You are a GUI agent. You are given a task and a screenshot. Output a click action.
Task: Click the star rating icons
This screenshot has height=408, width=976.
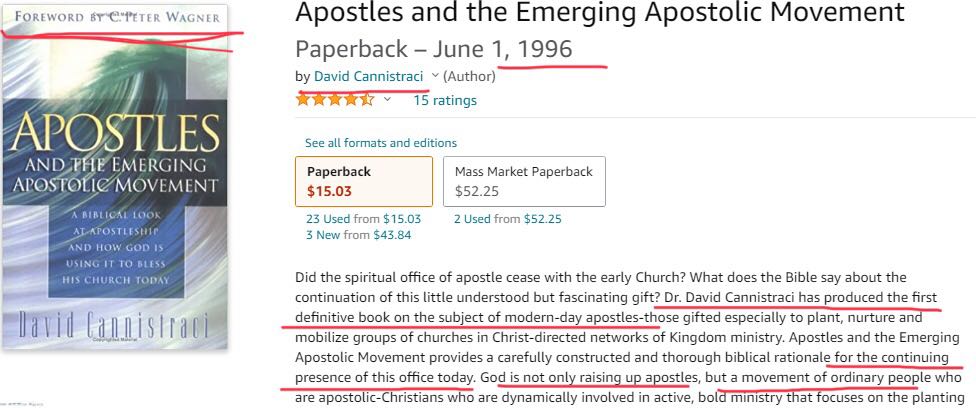tap(334, 99)
